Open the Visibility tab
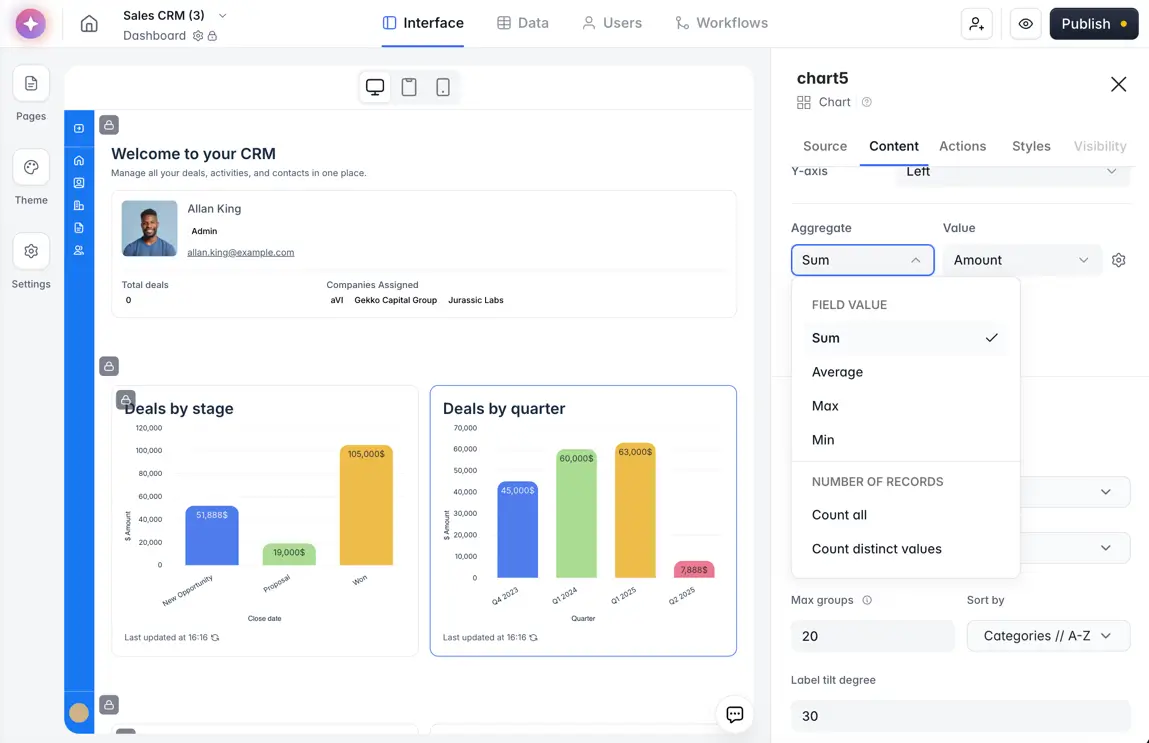This screenshot has width=1149, height=743. tap(1099, 146)
